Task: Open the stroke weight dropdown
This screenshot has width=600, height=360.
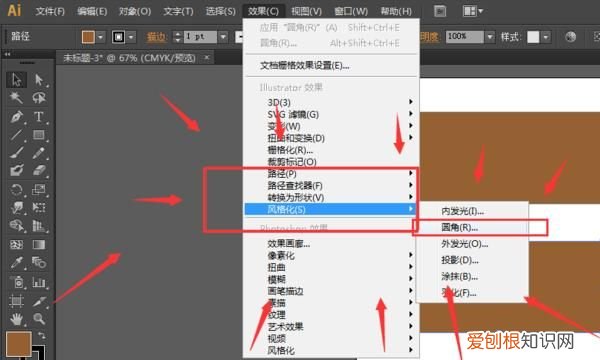Action: pos(223,37)
